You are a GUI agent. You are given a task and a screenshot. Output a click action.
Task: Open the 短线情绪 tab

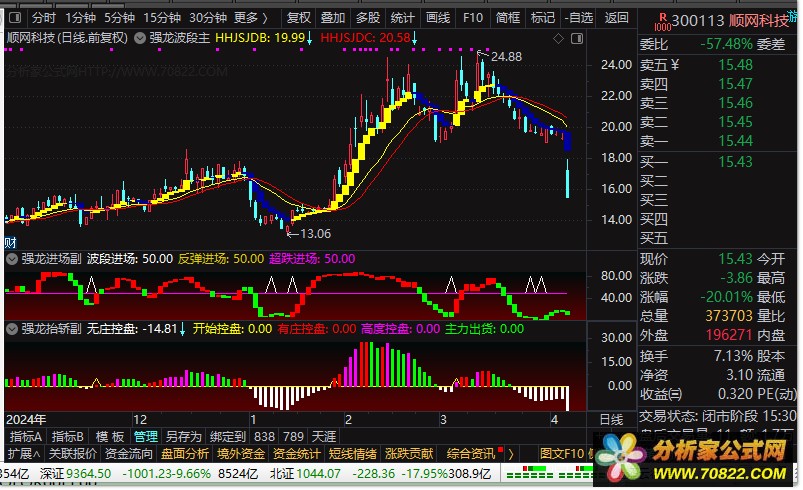point(352,454)
